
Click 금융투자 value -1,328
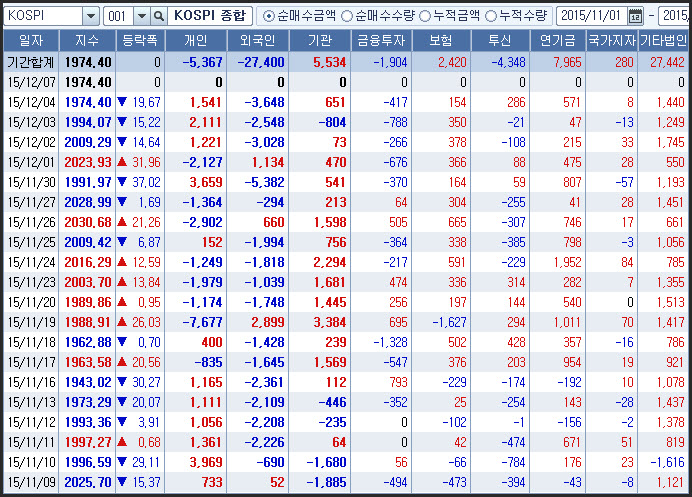pos(391,343)
